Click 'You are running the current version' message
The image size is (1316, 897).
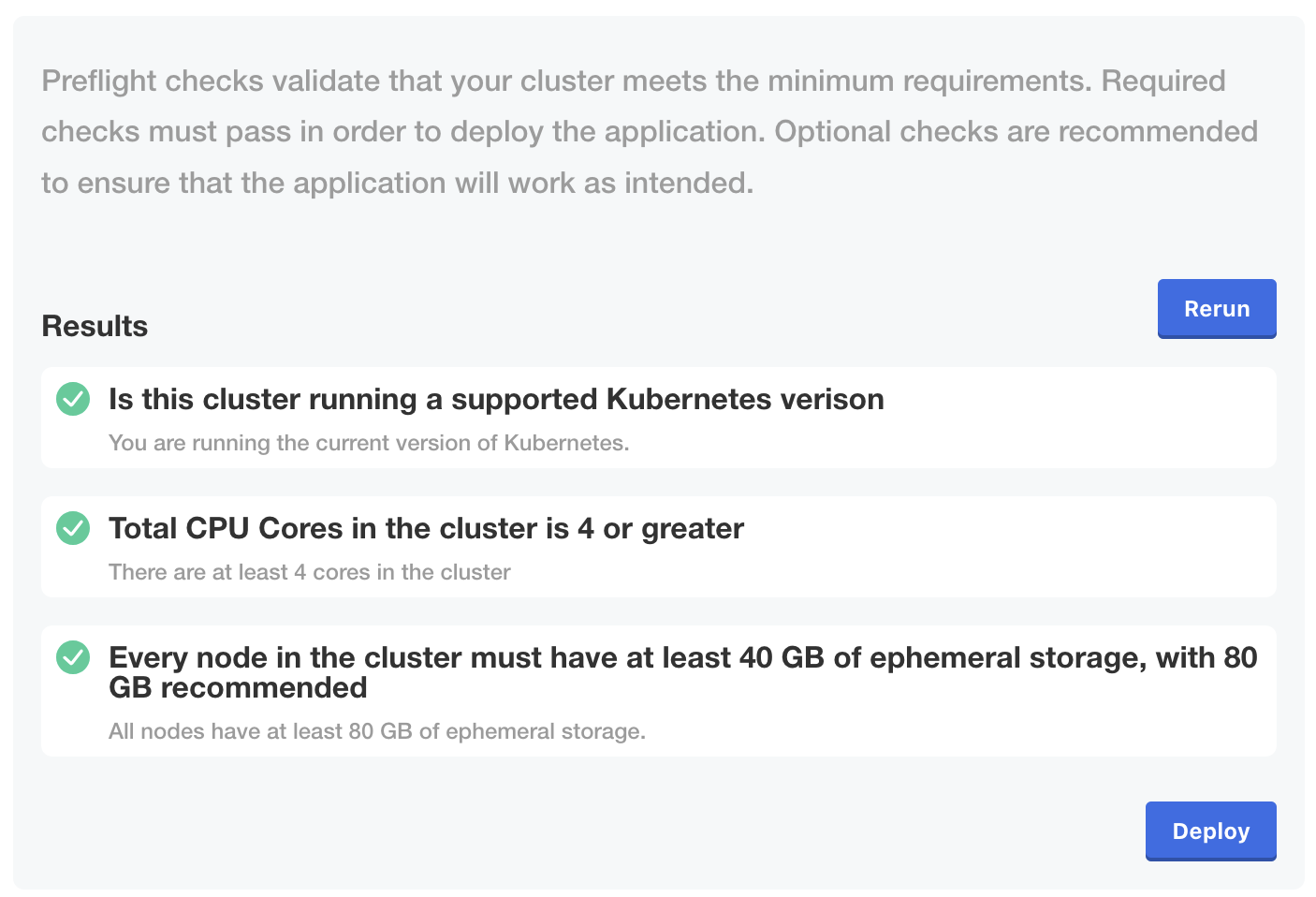369,443
